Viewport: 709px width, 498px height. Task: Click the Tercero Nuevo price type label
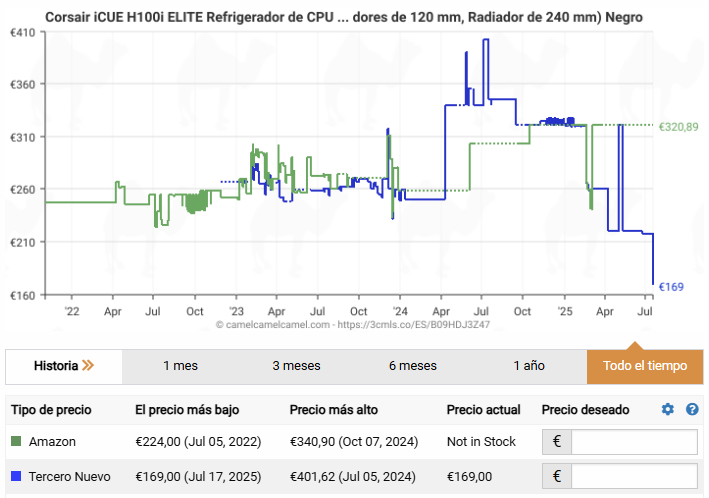click(x=70, y=476)
